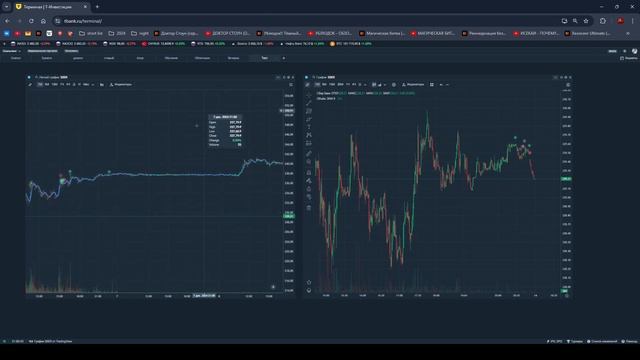Open a new browser tab
The image size is (640, 360).
tap(97, 7)
